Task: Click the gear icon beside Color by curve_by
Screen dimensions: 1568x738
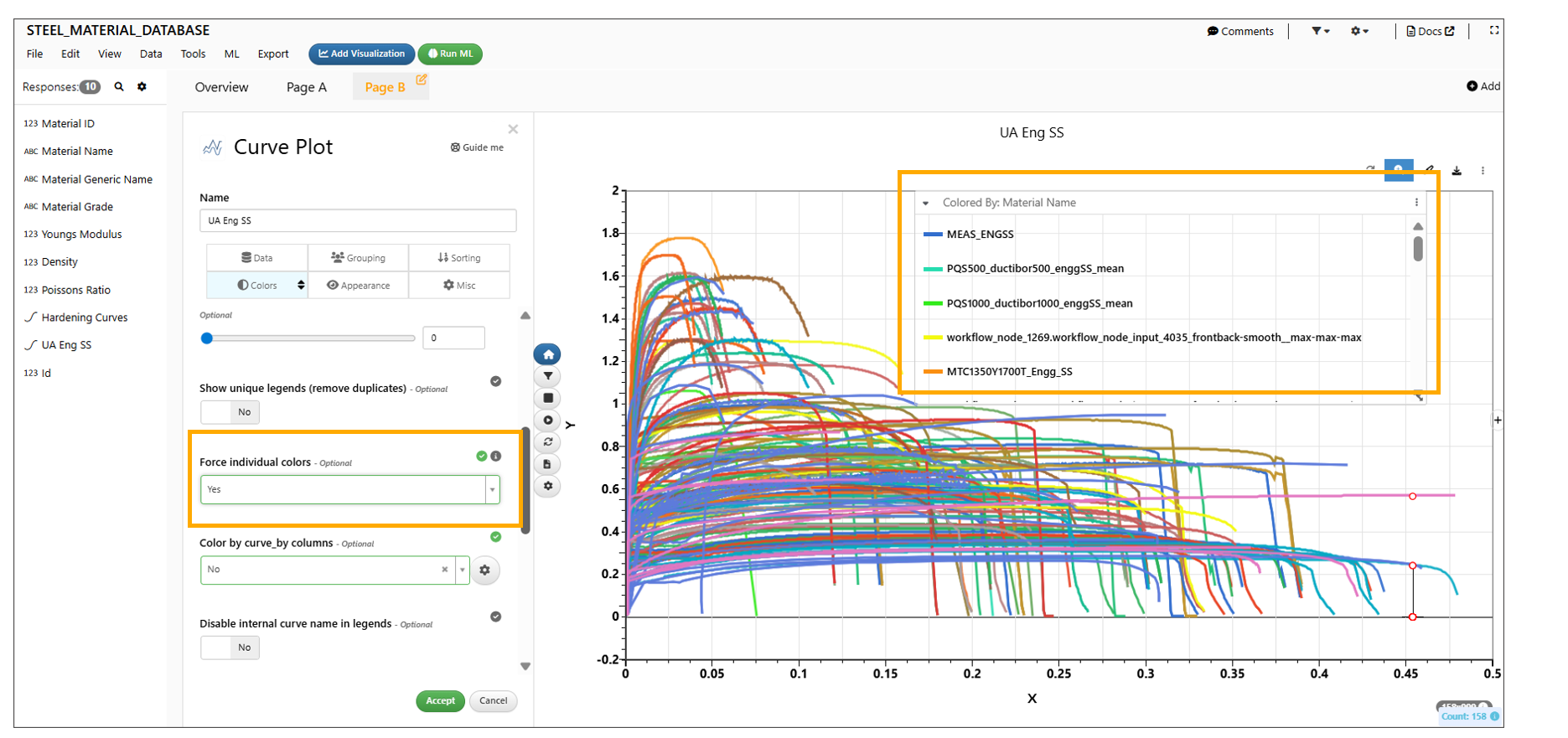Action: click(x=484, y=570)
